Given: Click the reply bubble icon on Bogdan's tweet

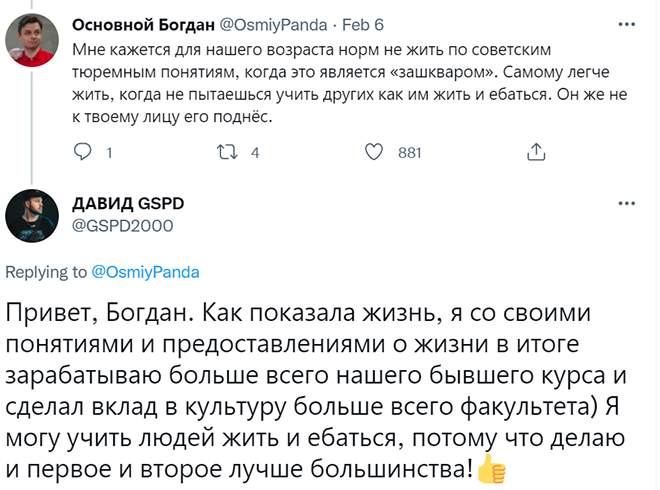Looking at the screenshot, I should click(82, 152).
